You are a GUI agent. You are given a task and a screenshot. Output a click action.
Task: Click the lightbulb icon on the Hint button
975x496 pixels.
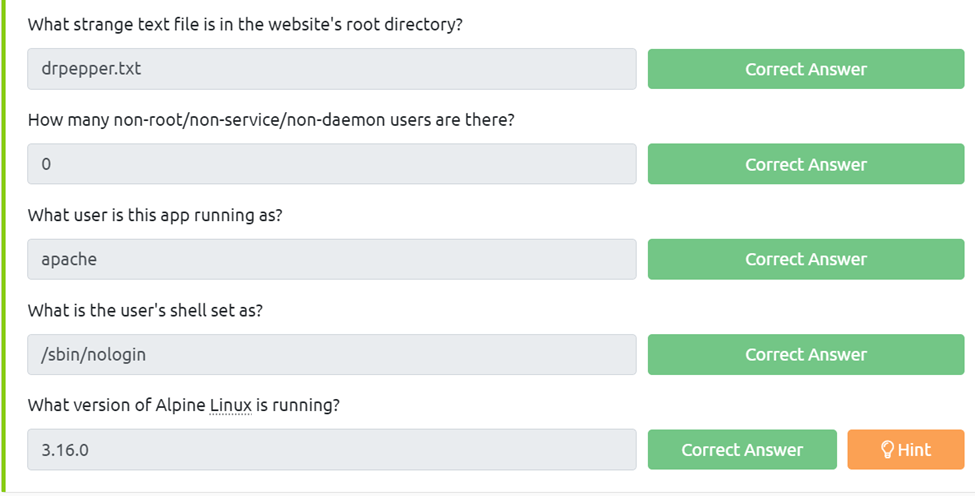[x=886, y=450]
